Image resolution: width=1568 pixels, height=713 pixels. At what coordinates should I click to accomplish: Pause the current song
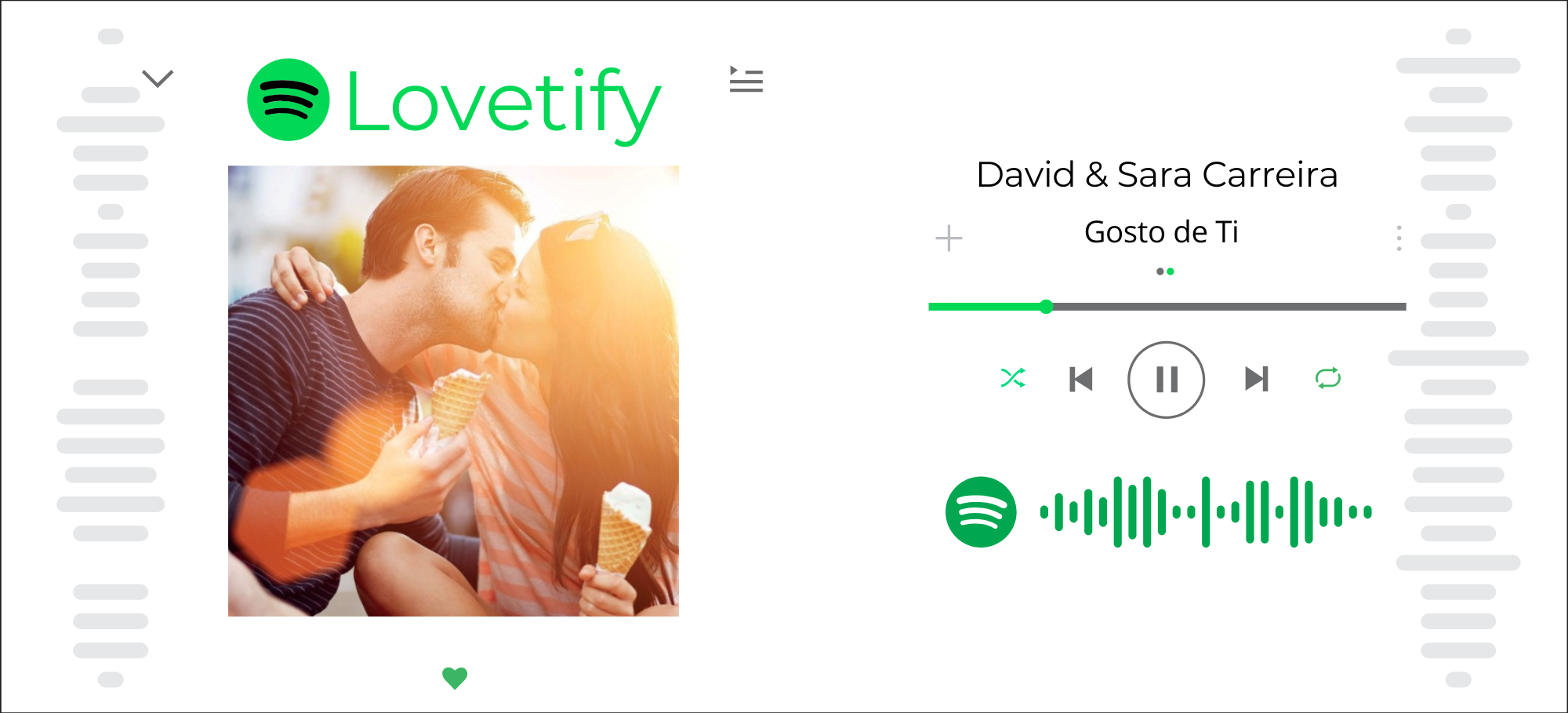(1166, 380)
